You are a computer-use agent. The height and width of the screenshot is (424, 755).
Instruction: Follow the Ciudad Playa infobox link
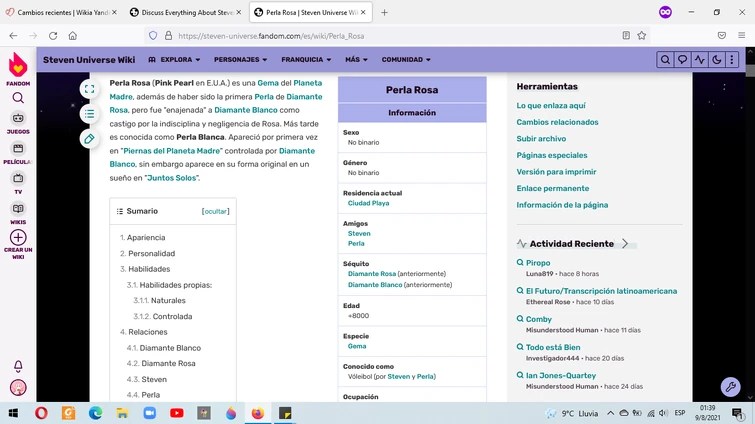(x=368, y=203)
